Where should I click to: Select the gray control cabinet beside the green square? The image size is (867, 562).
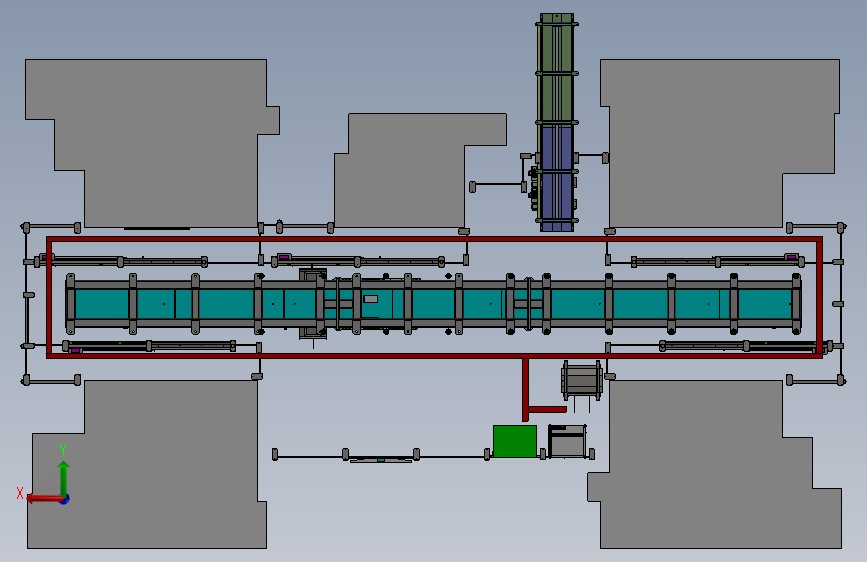(x=567, y=441)
